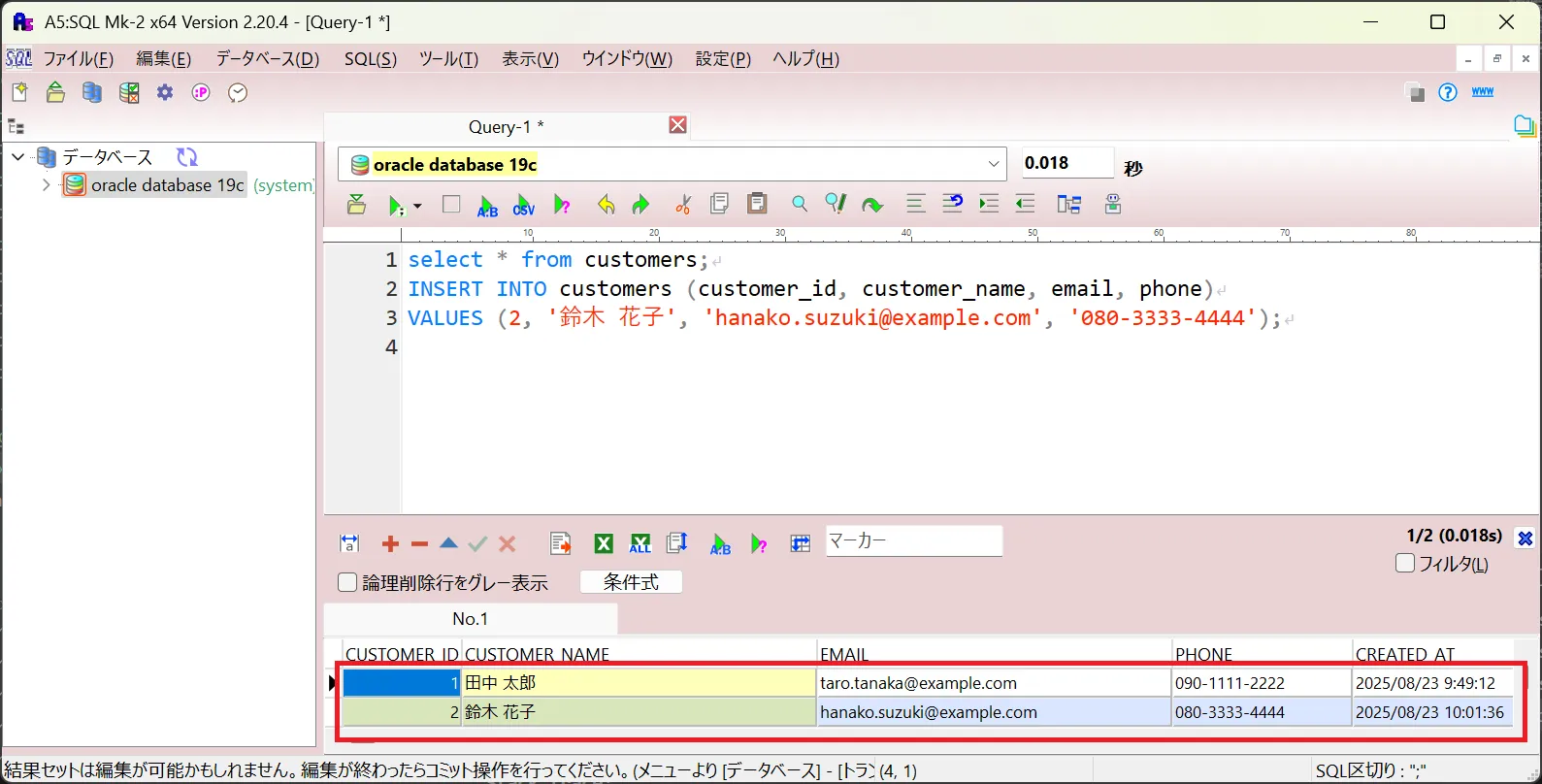The width and height of the screenshot is (1542, 784).
Task: Close Query-1 tab with red X
Action: (678, 125)
